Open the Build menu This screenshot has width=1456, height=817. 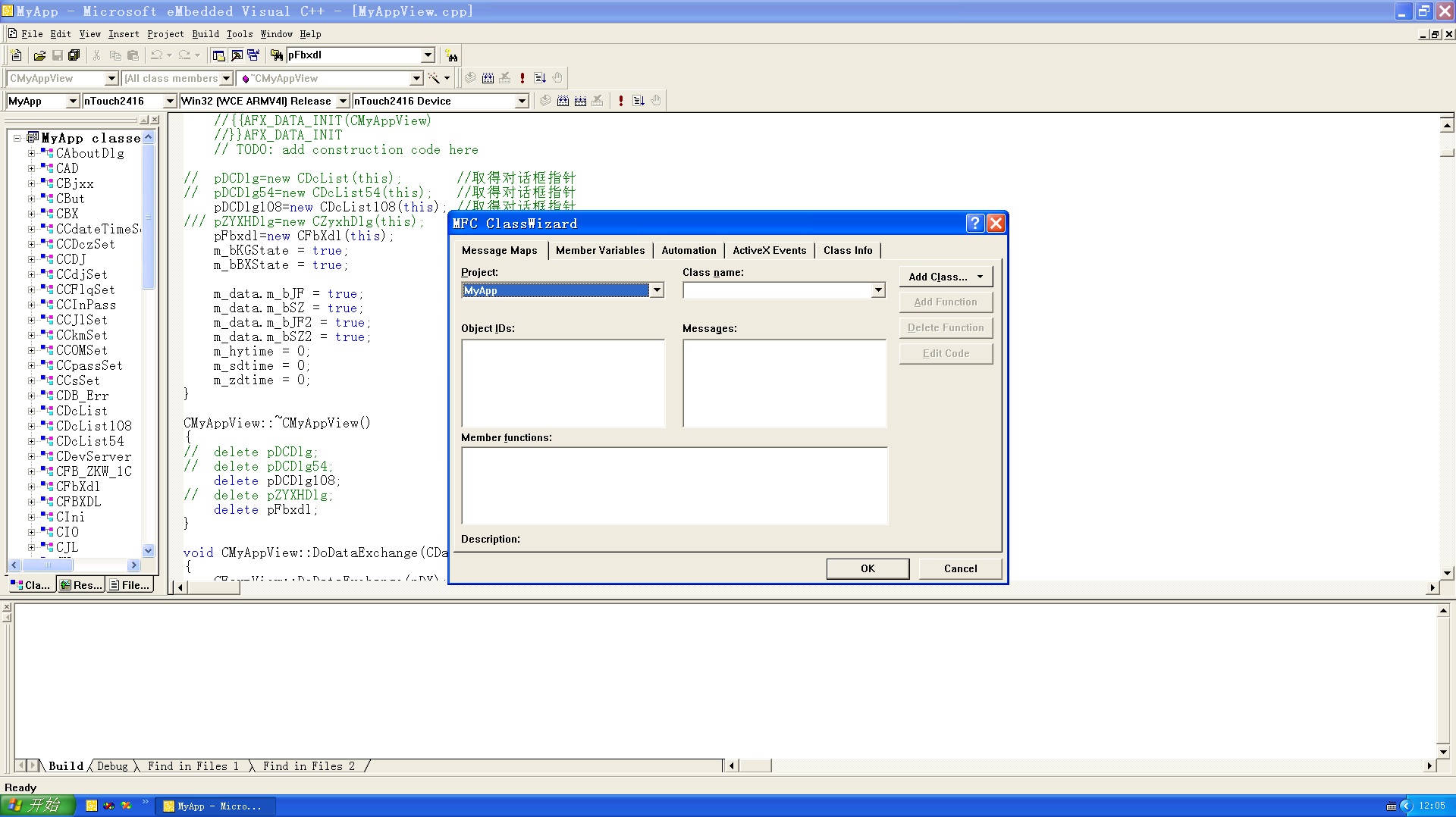[206, 34]
